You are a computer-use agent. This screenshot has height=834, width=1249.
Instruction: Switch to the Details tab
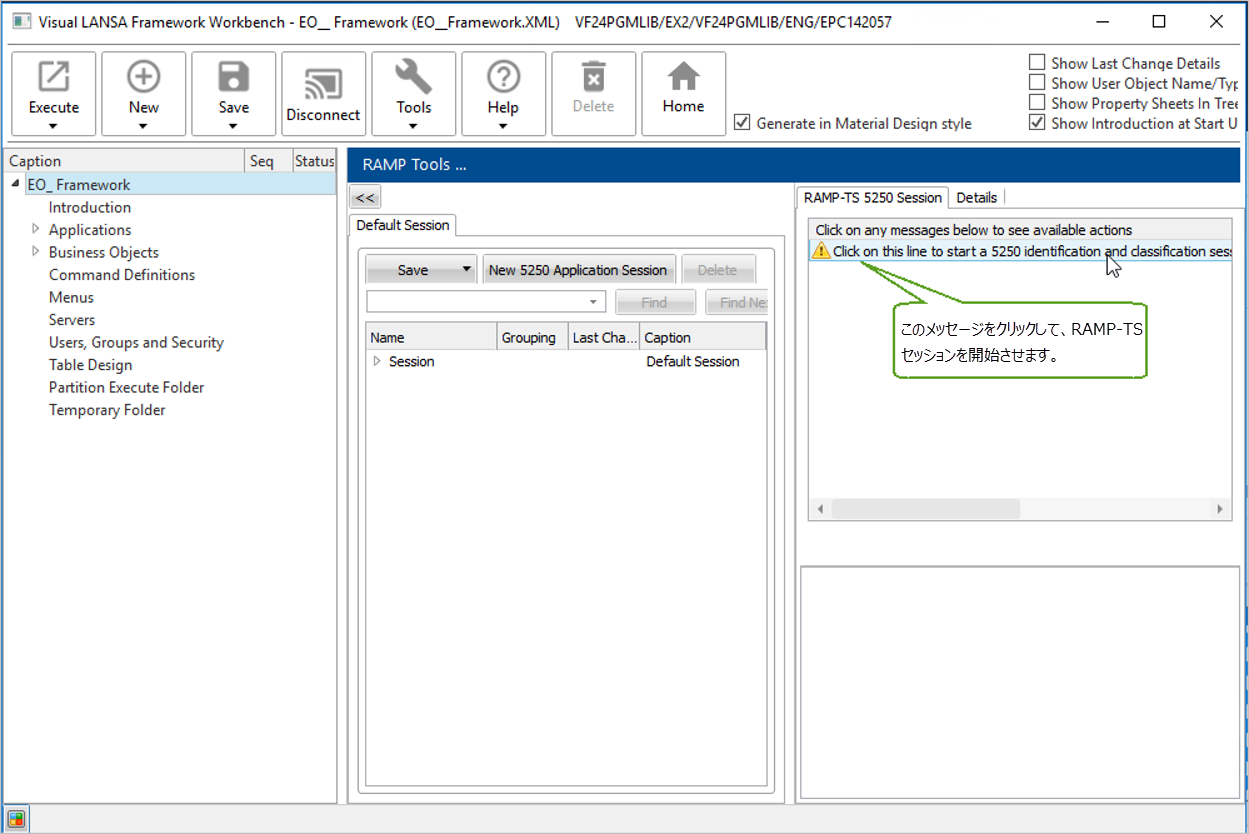click(976, 197)
